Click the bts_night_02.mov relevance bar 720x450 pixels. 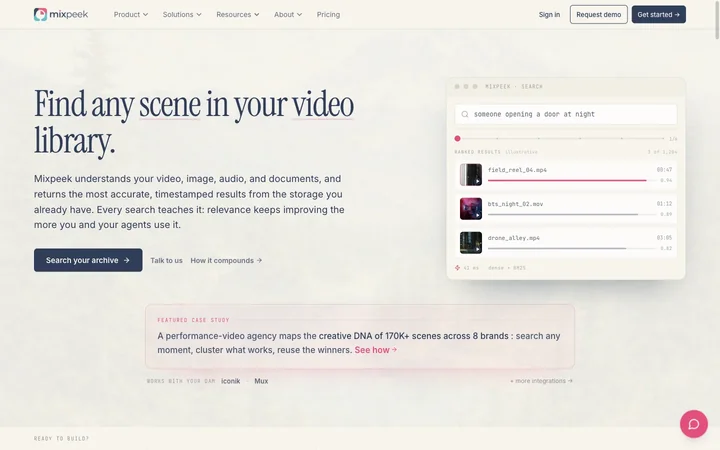tap(572, 214)
